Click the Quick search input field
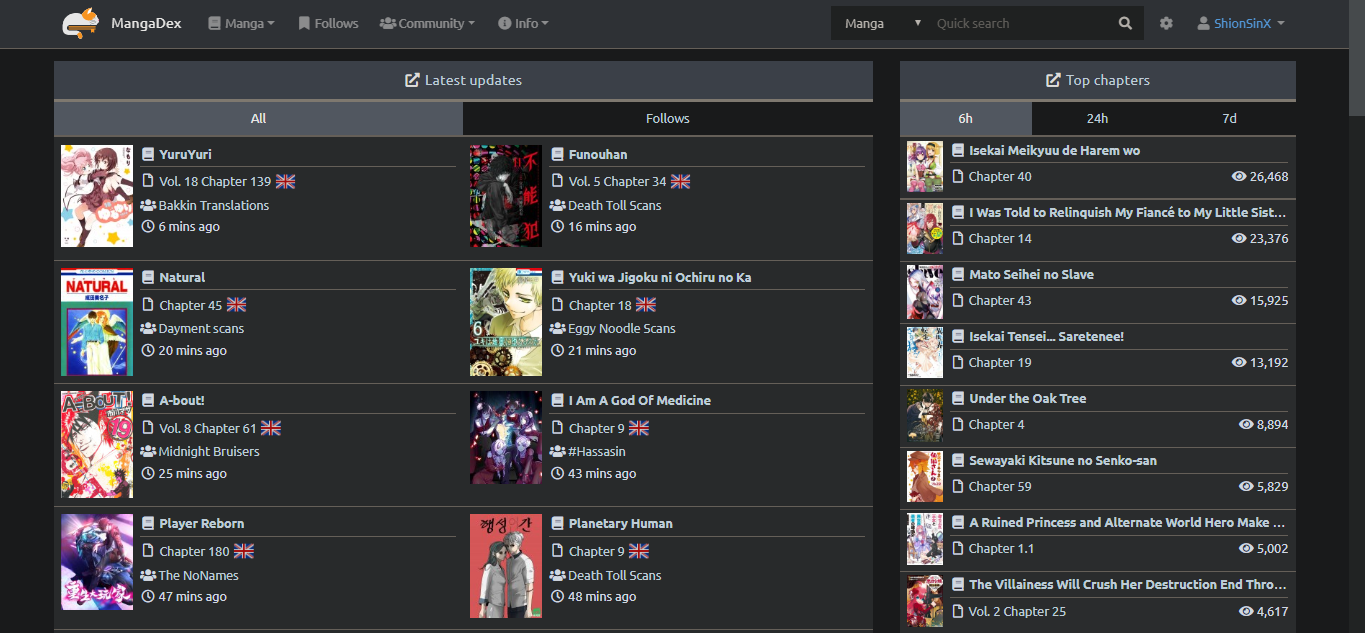The height and width of the screenshot is (633, 1365). tap(1020, 23)
